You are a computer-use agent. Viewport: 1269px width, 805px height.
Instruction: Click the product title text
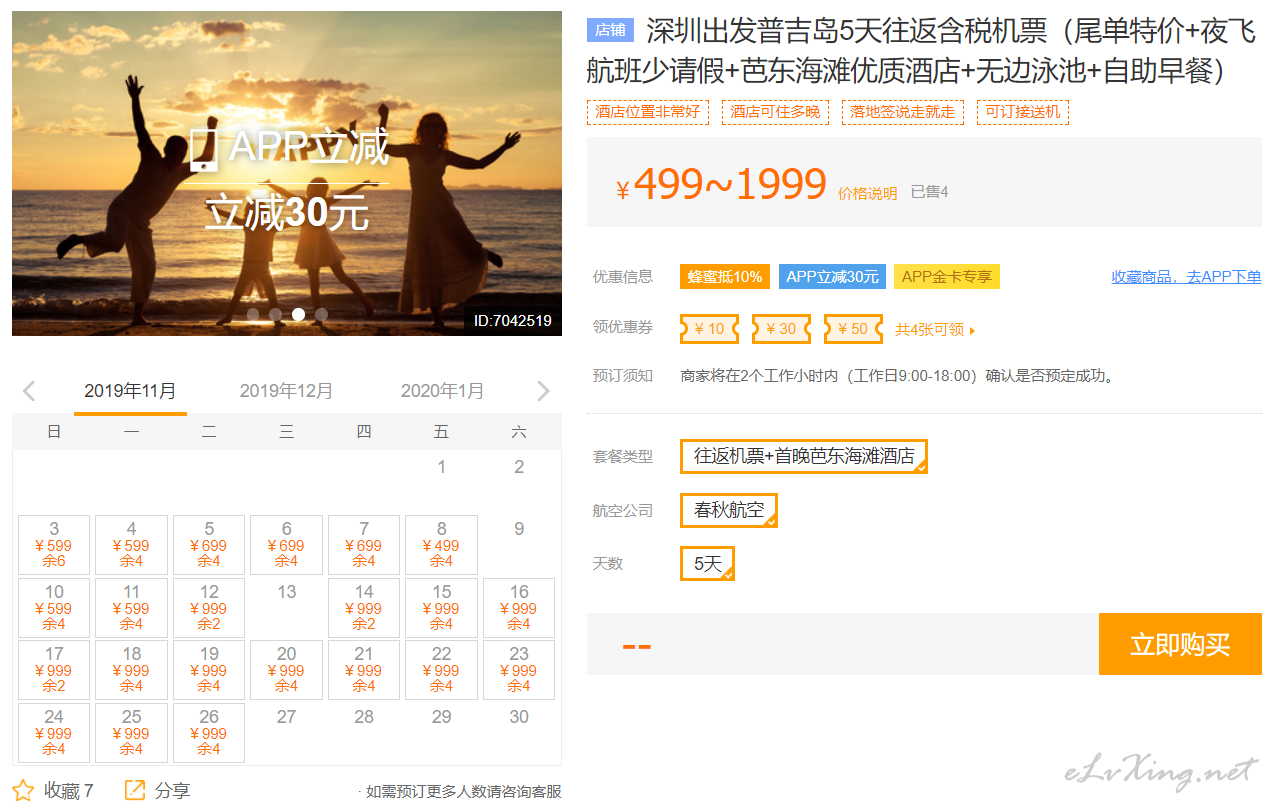click(x=921, y=51)
